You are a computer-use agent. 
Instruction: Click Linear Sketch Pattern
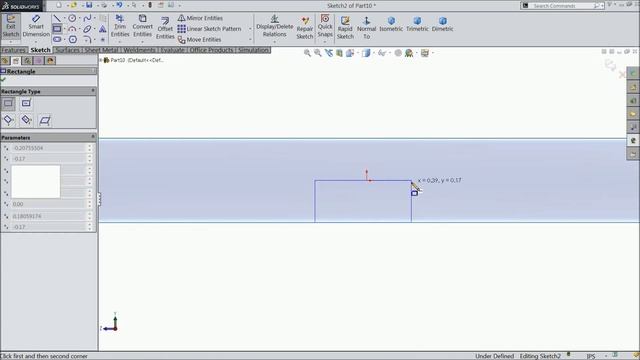pos(209,29)
